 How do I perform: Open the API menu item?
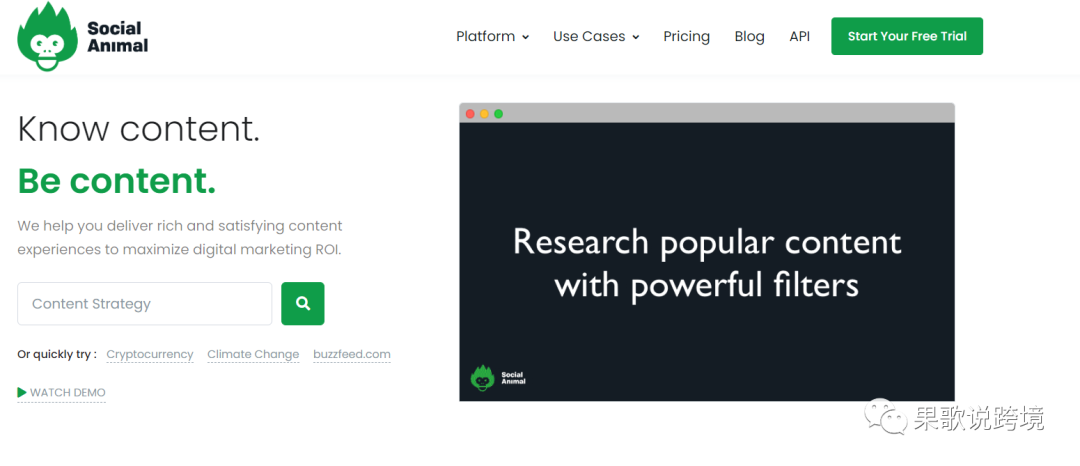pyautogui.click(x=800, y=36)
